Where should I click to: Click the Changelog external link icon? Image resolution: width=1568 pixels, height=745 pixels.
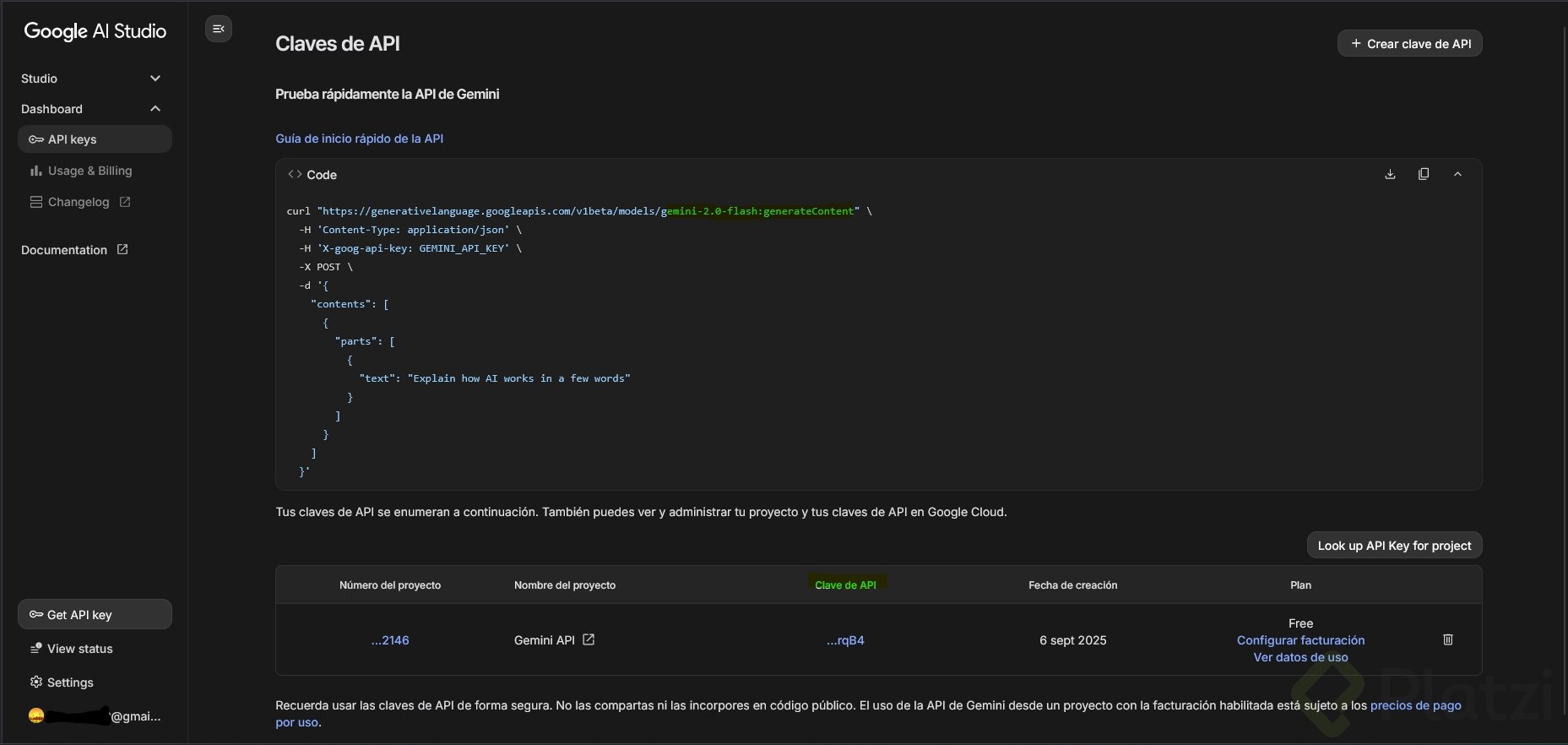point(125,202)
